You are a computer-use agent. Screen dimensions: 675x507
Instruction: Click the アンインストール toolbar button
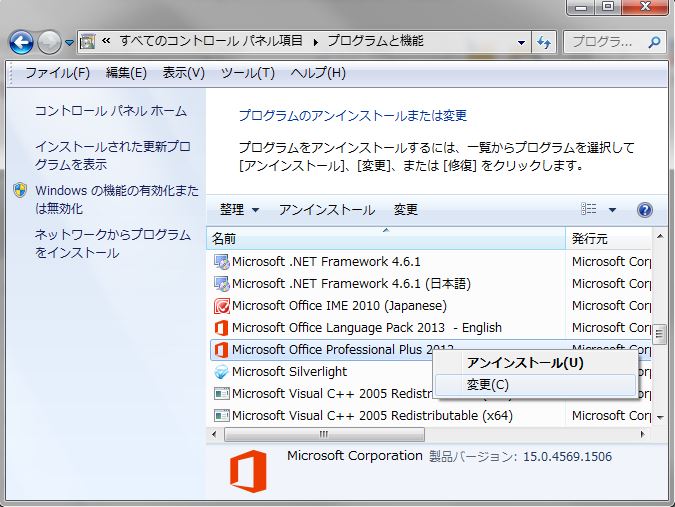point(327,210)
